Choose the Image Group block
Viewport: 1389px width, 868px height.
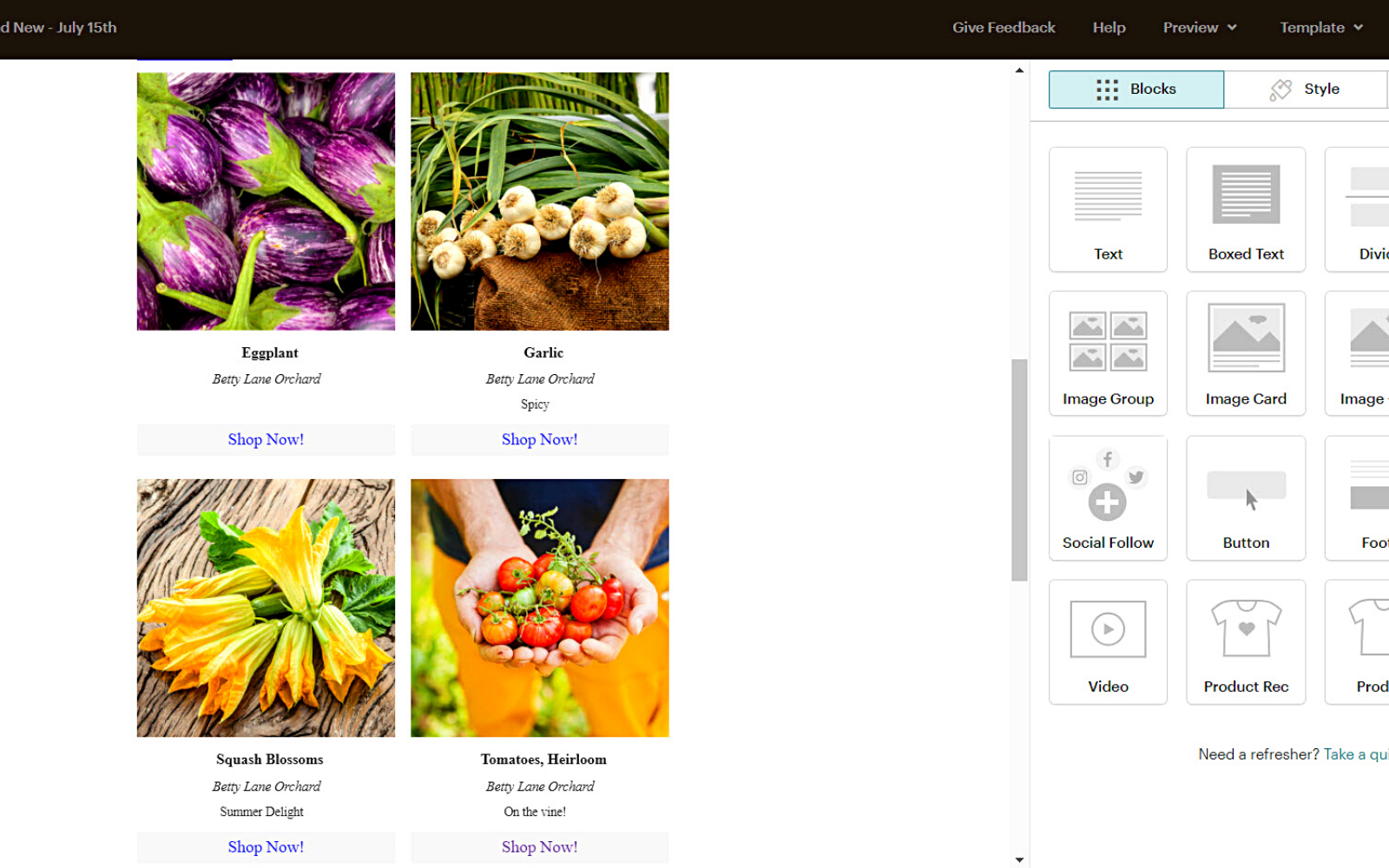(x=1108, y=353)
